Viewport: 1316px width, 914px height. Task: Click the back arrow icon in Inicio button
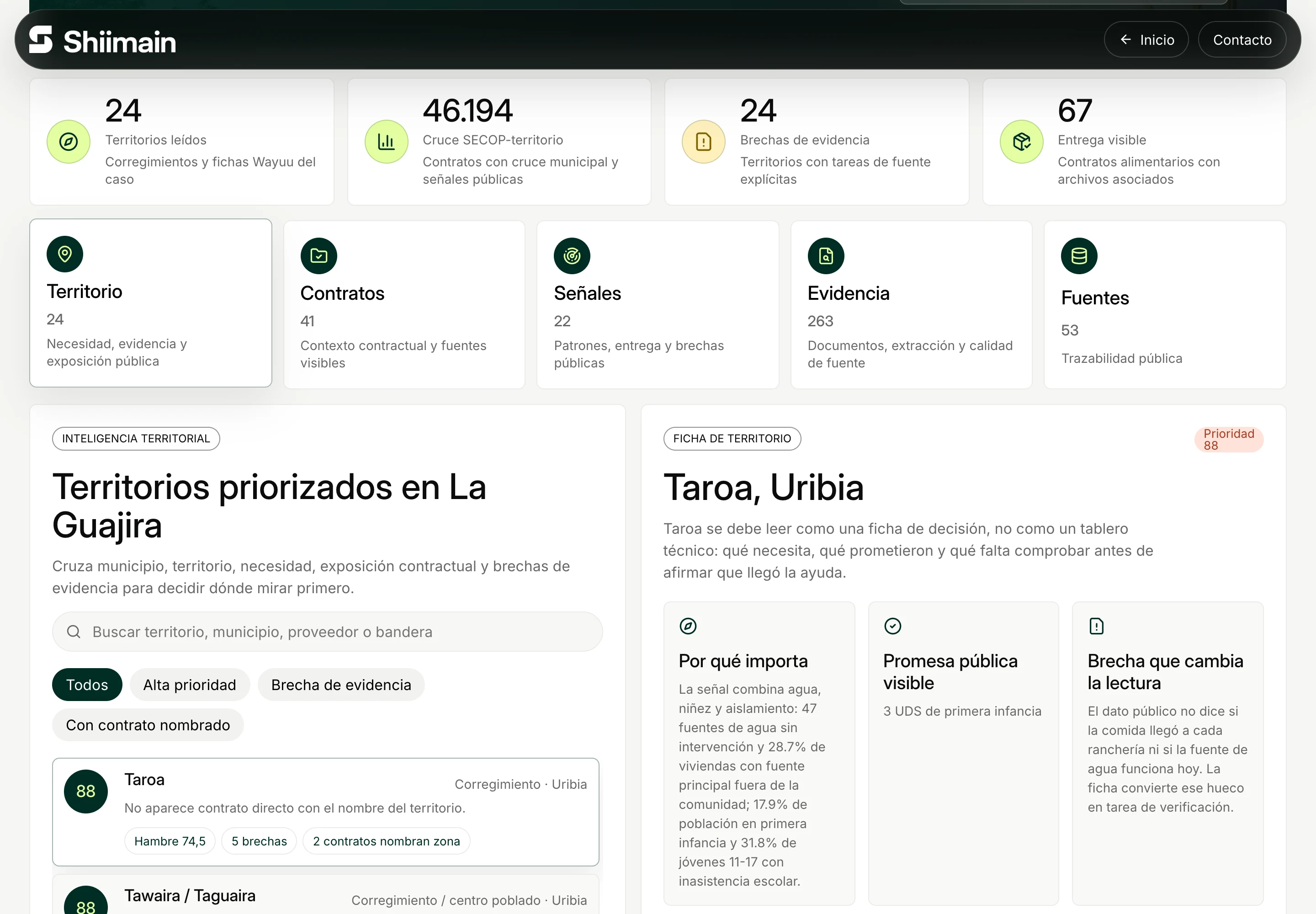(x=1125, y=39)
